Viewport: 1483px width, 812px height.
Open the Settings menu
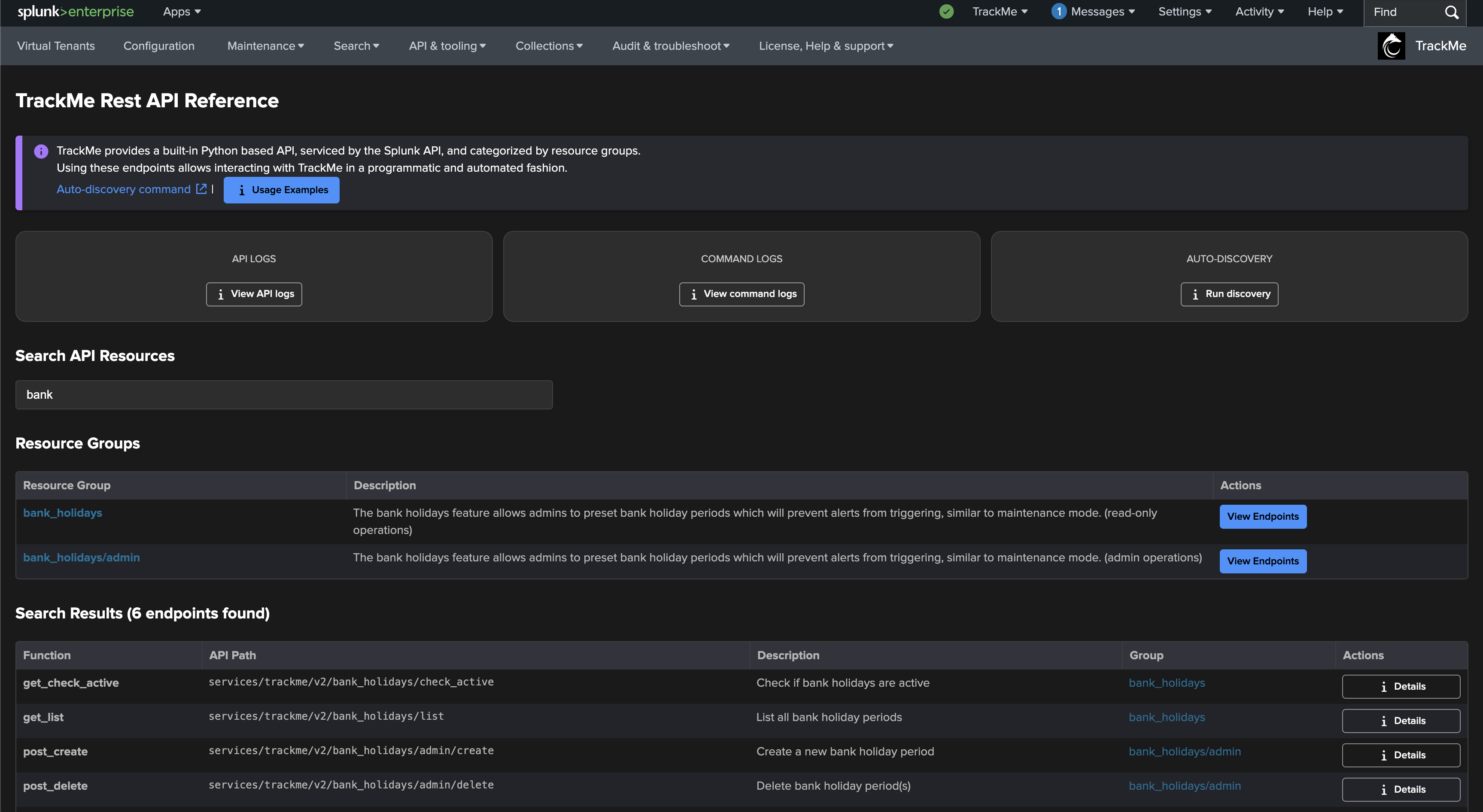point(1184,12)
